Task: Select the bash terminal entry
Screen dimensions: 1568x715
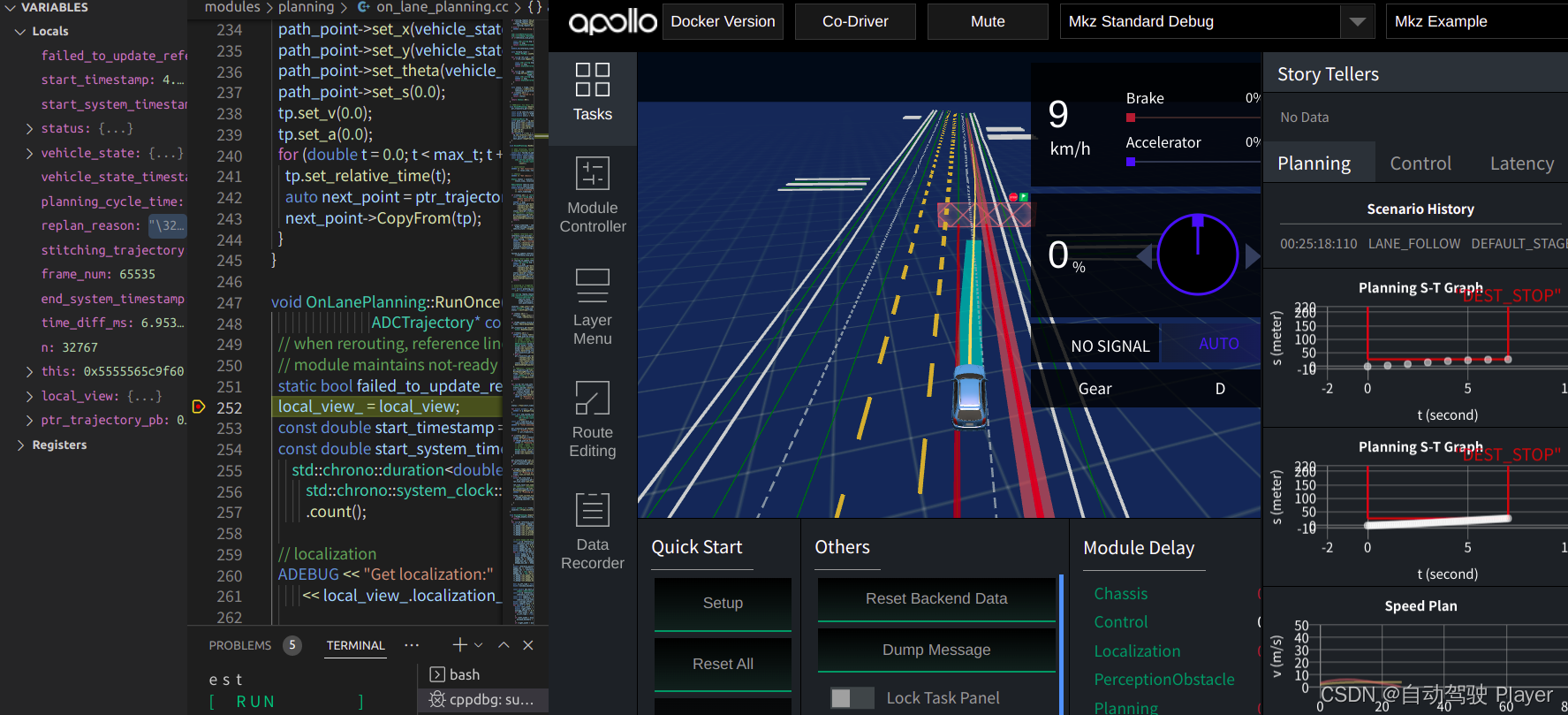Action: click(483, 674)
